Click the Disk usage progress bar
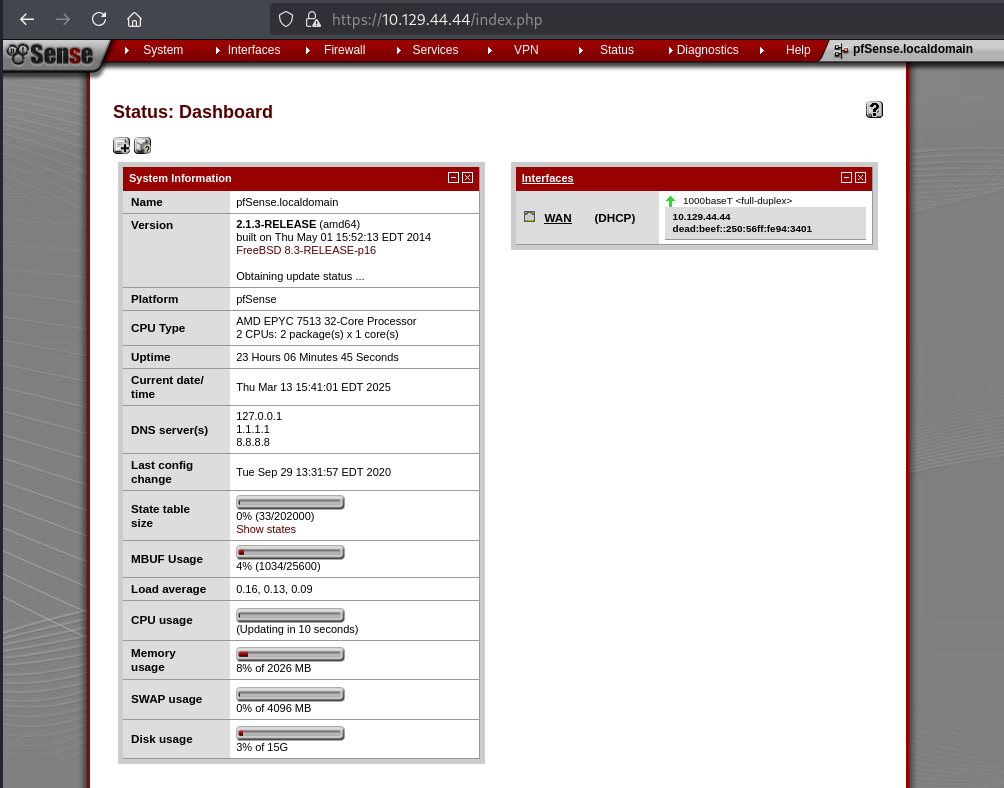The image size is (1004, 788). (290, 734)
